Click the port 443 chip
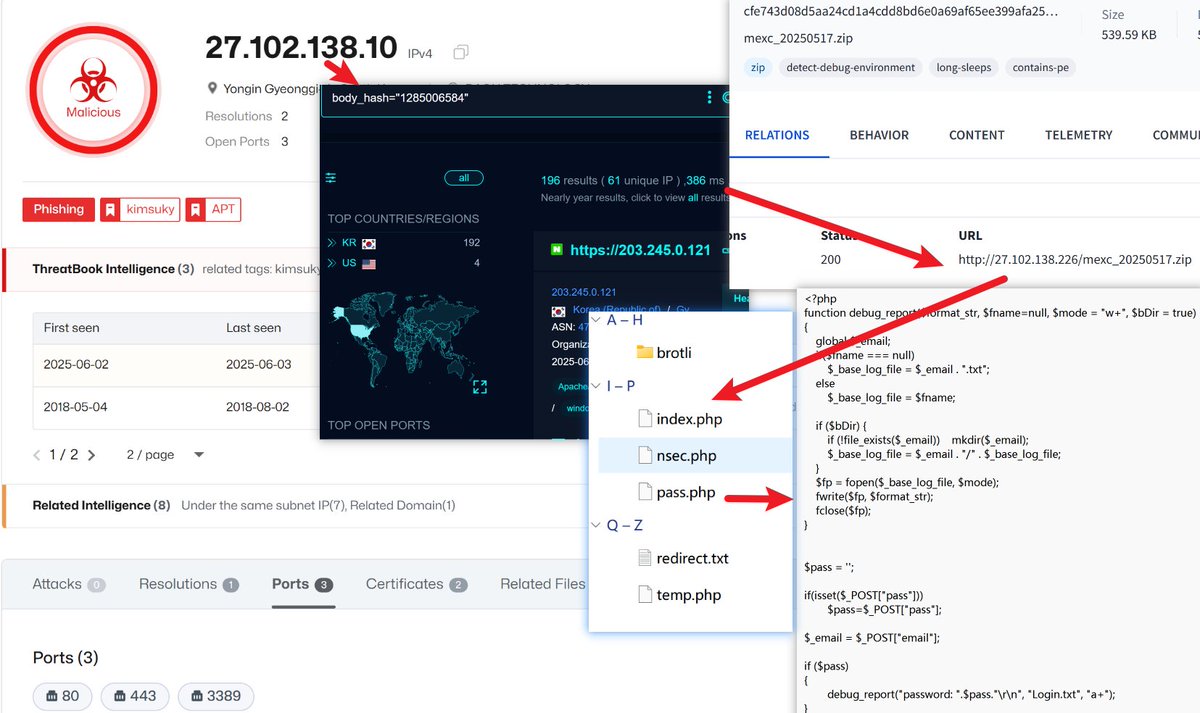The image size is (1200, 713). [135, 696]
